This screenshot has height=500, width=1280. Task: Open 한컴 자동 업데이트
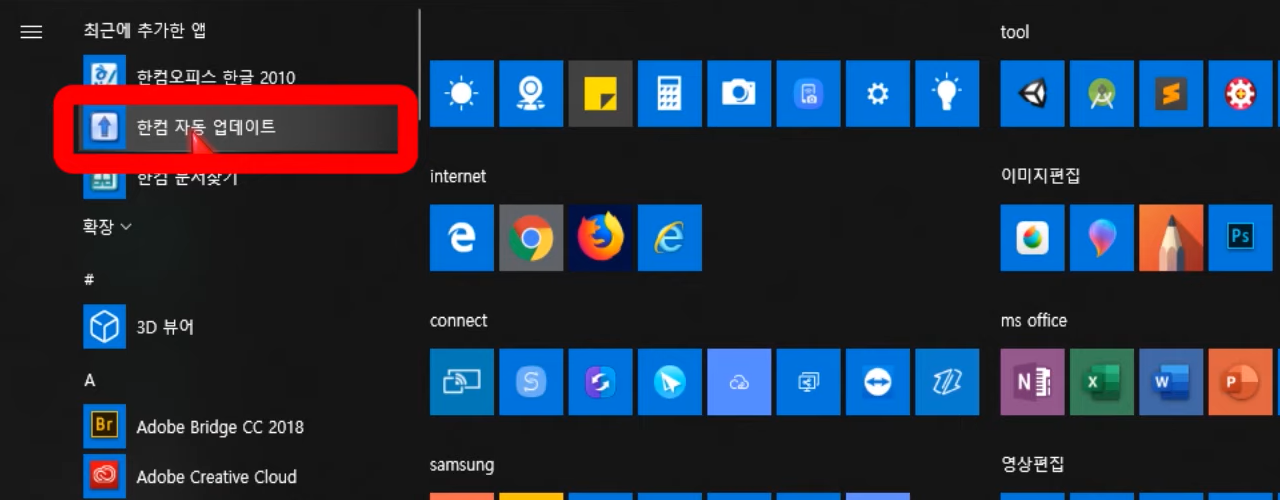pyautogui.click(x=238, y=127)
